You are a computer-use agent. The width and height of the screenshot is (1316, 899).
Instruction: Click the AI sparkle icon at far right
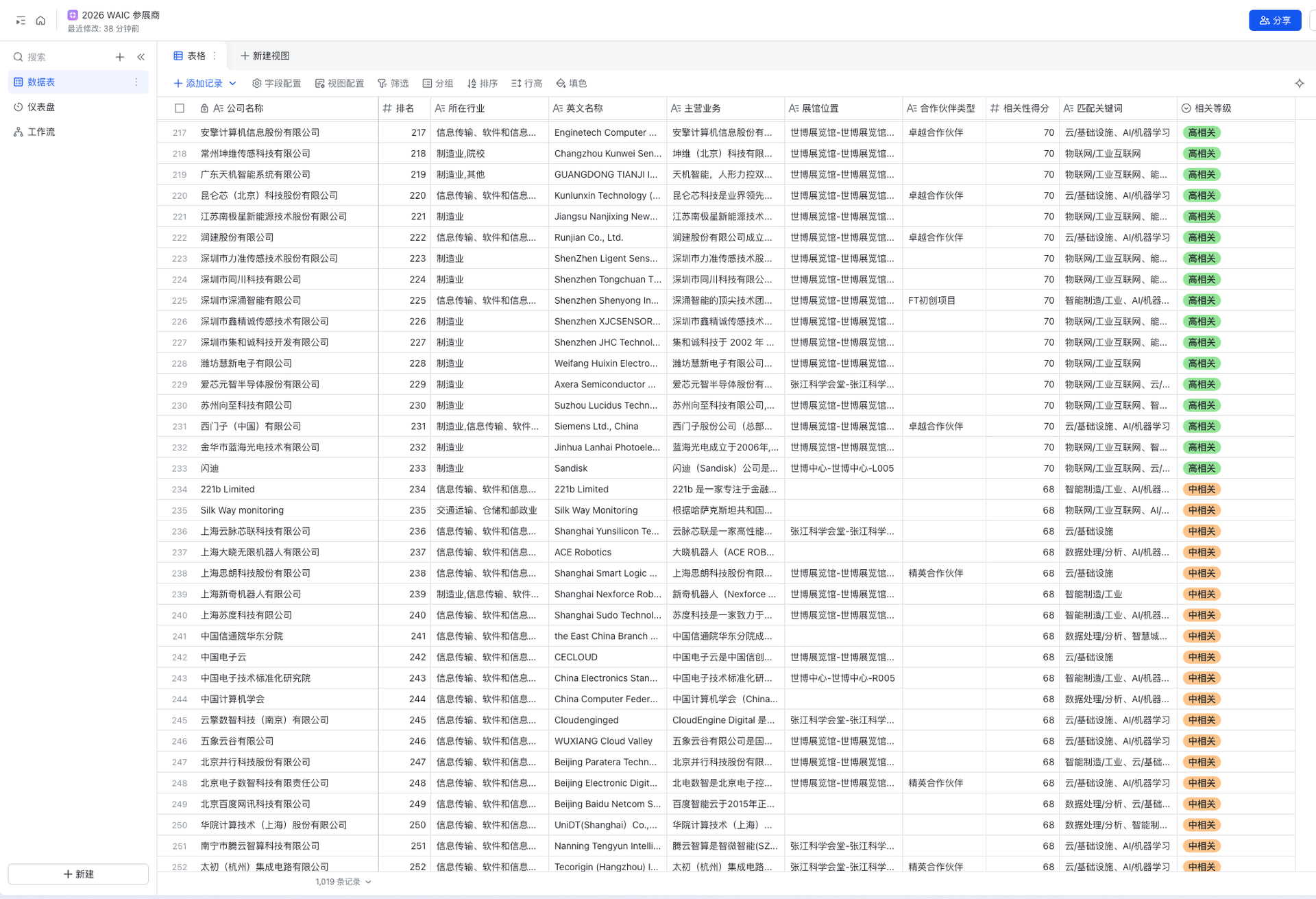coord(1300,83)
